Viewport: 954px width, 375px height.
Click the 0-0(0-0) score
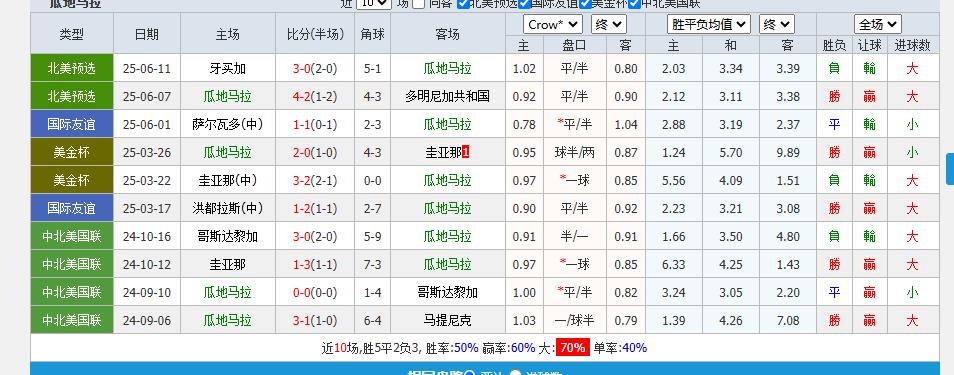pos(315,292)
